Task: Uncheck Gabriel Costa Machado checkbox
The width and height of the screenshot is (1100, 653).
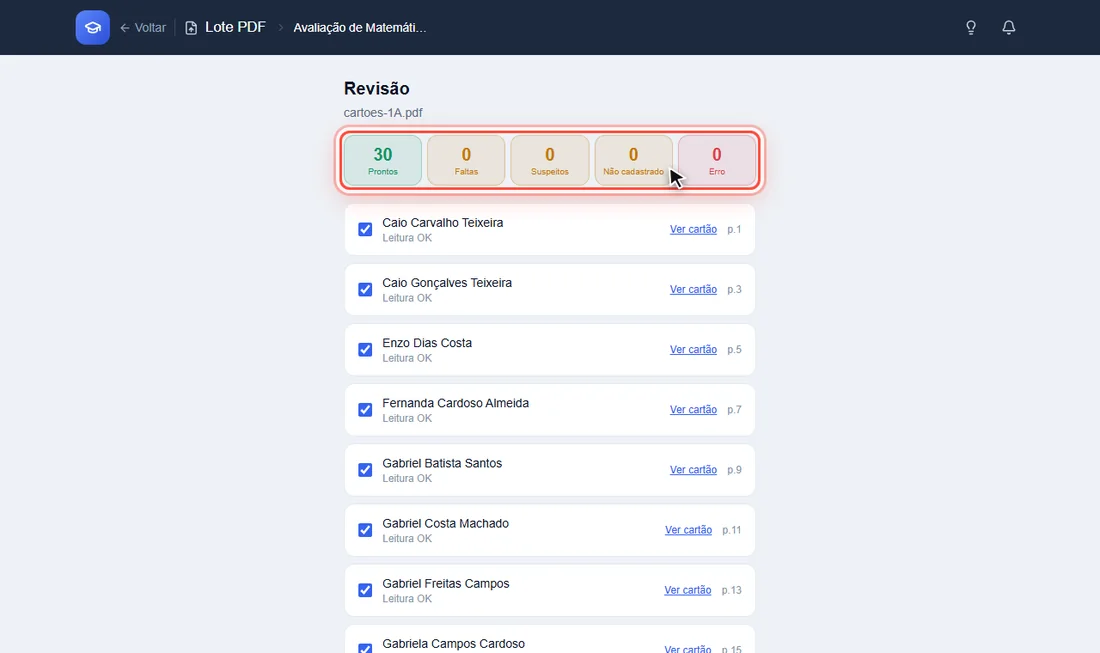Action: coord(365,530)
